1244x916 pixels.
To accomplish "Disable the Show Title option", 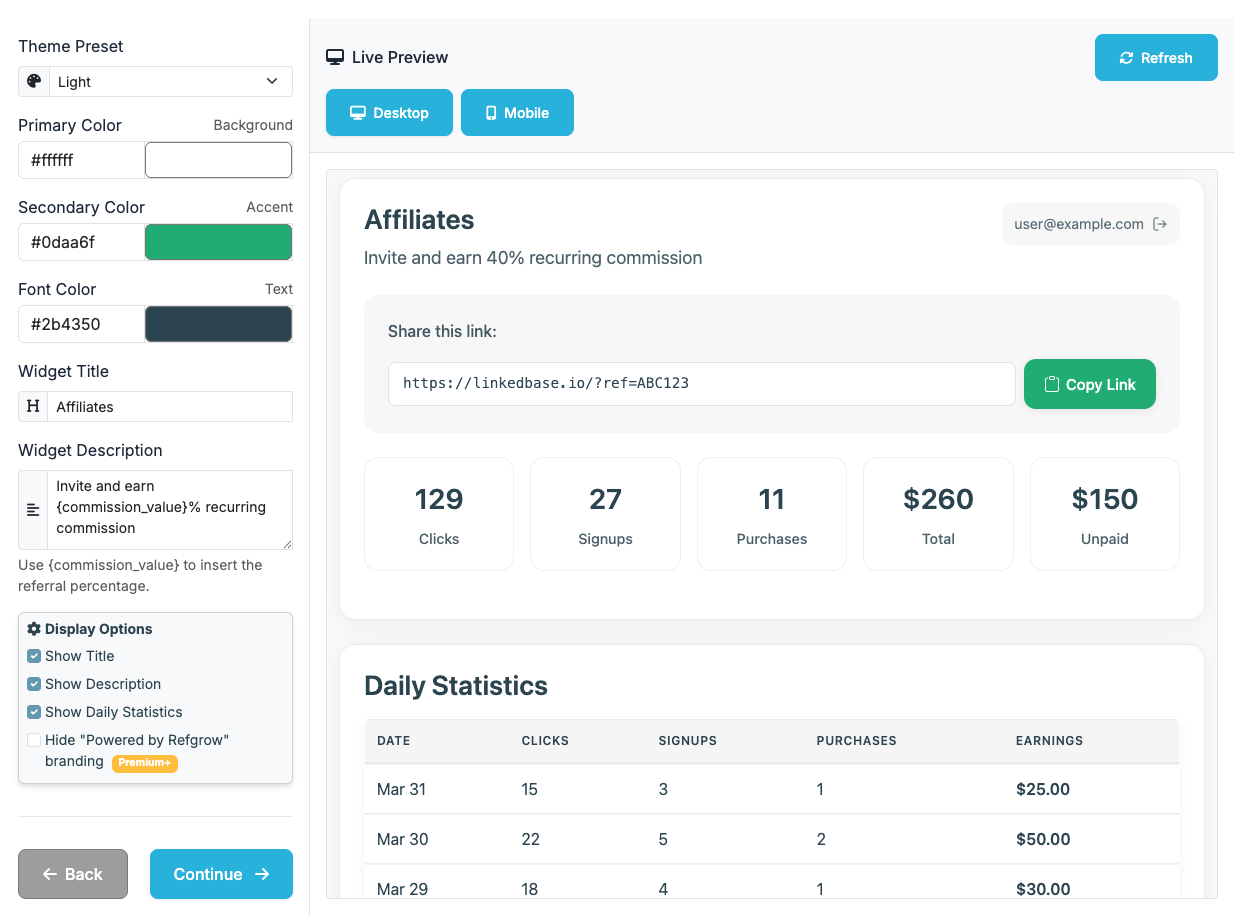I will tap(33, 656).
